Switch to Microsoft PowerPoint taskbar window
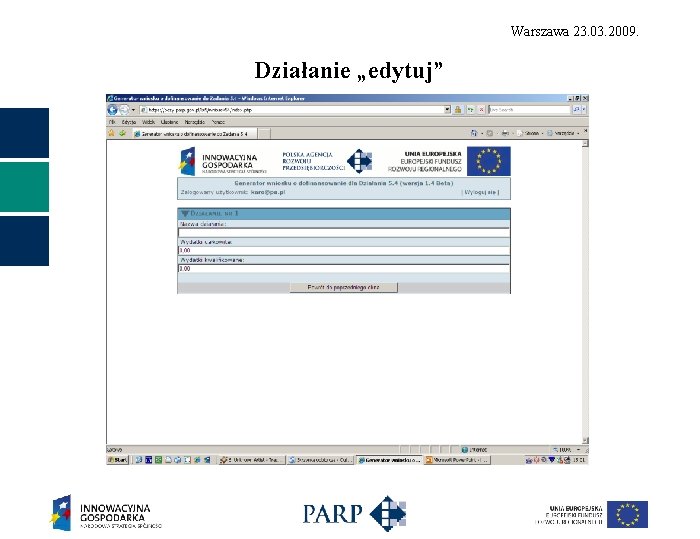700x539 pixels. point(456,460)
